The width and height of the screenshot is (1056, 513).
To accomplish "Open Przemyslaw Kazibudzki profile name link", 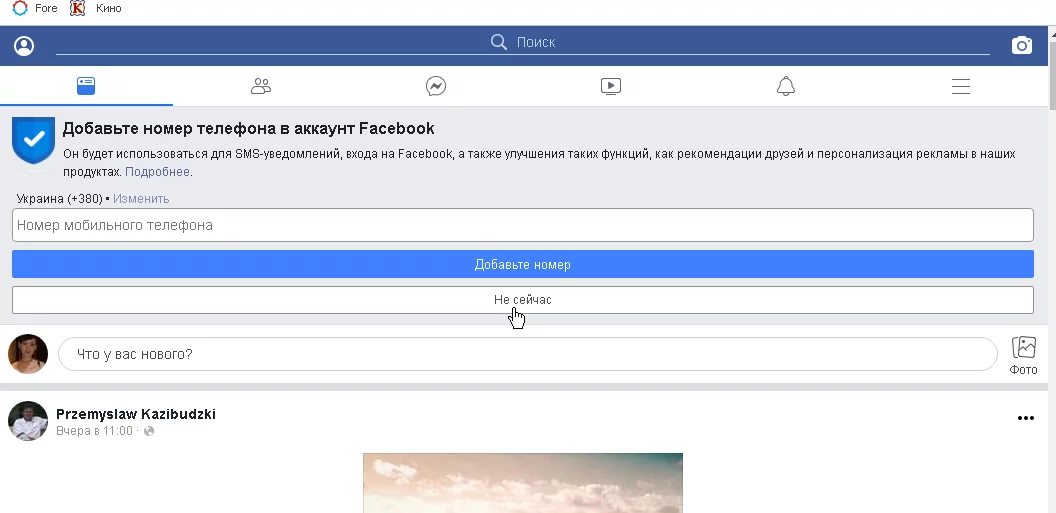I will 136,414.
